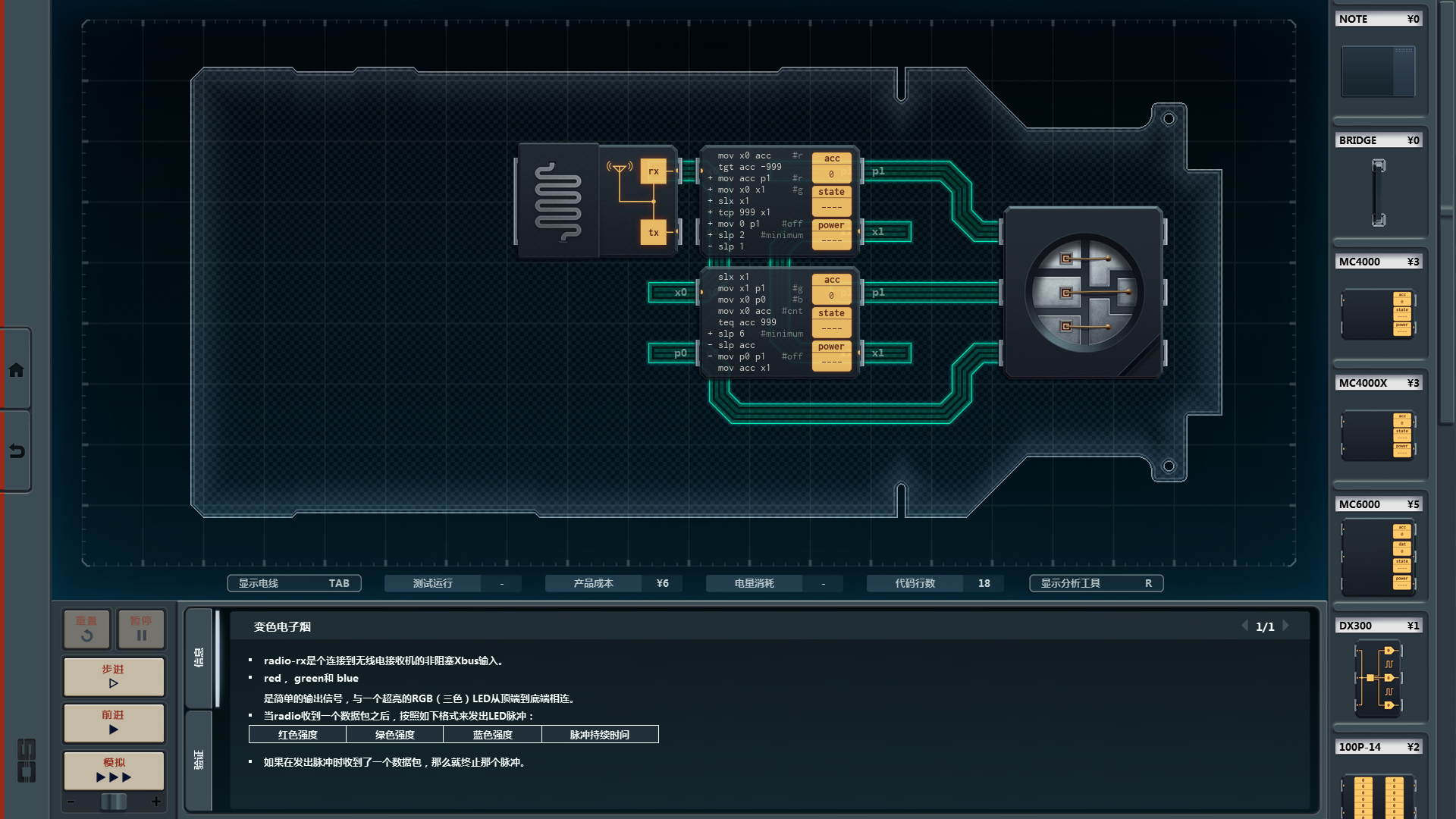Open the 信息 info tab

pos(199,657)
